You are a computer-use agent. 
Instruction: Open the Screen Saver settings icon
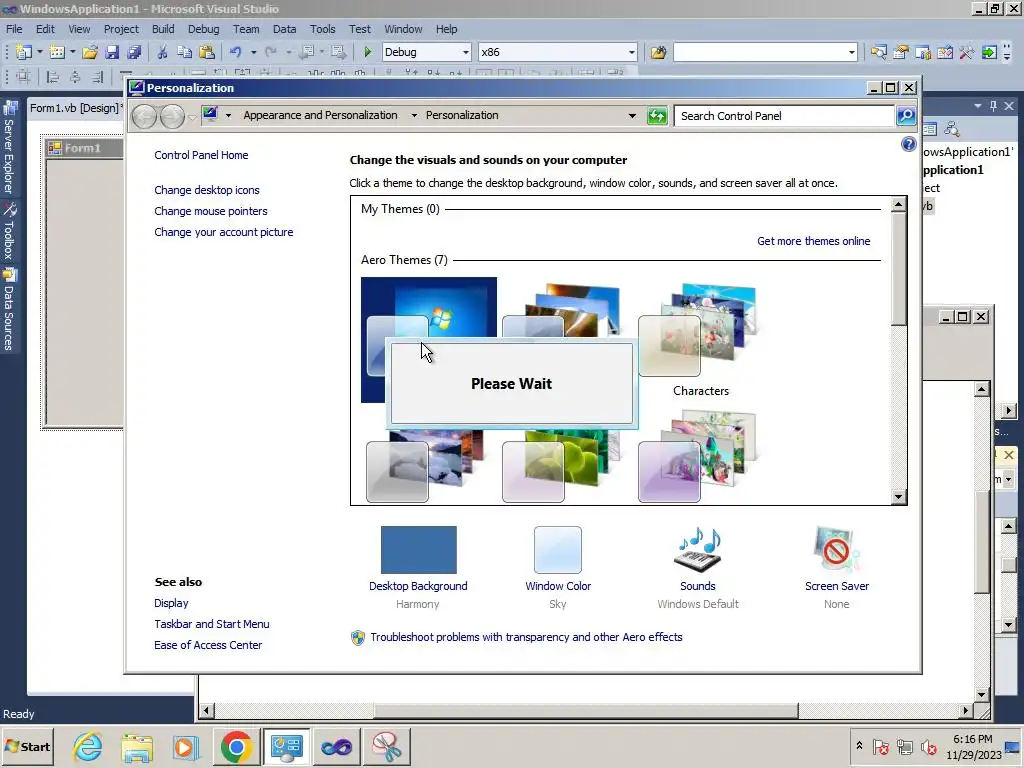click(x=837, y=550)
